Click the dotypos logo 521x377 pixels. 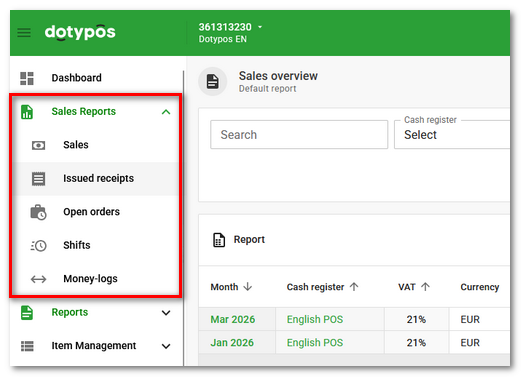click(x=80, y=32)
